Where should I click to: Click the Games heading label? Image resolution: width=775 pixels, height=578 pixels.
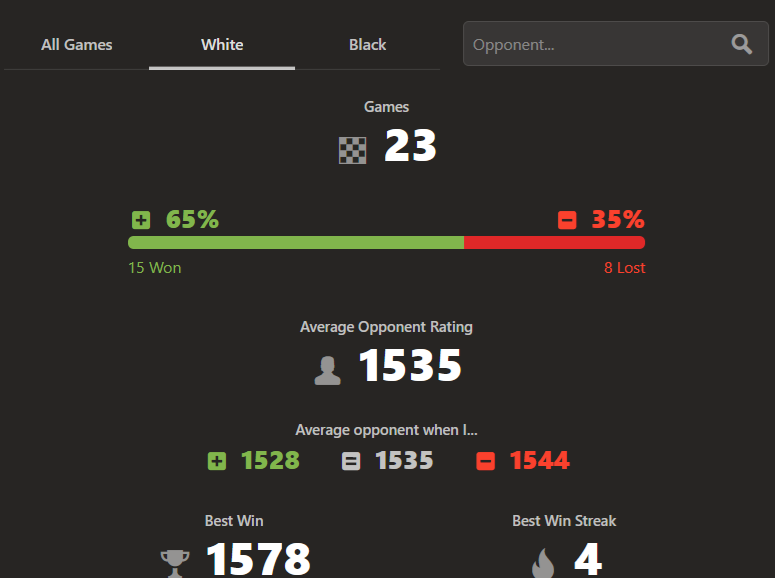(387, 107)
